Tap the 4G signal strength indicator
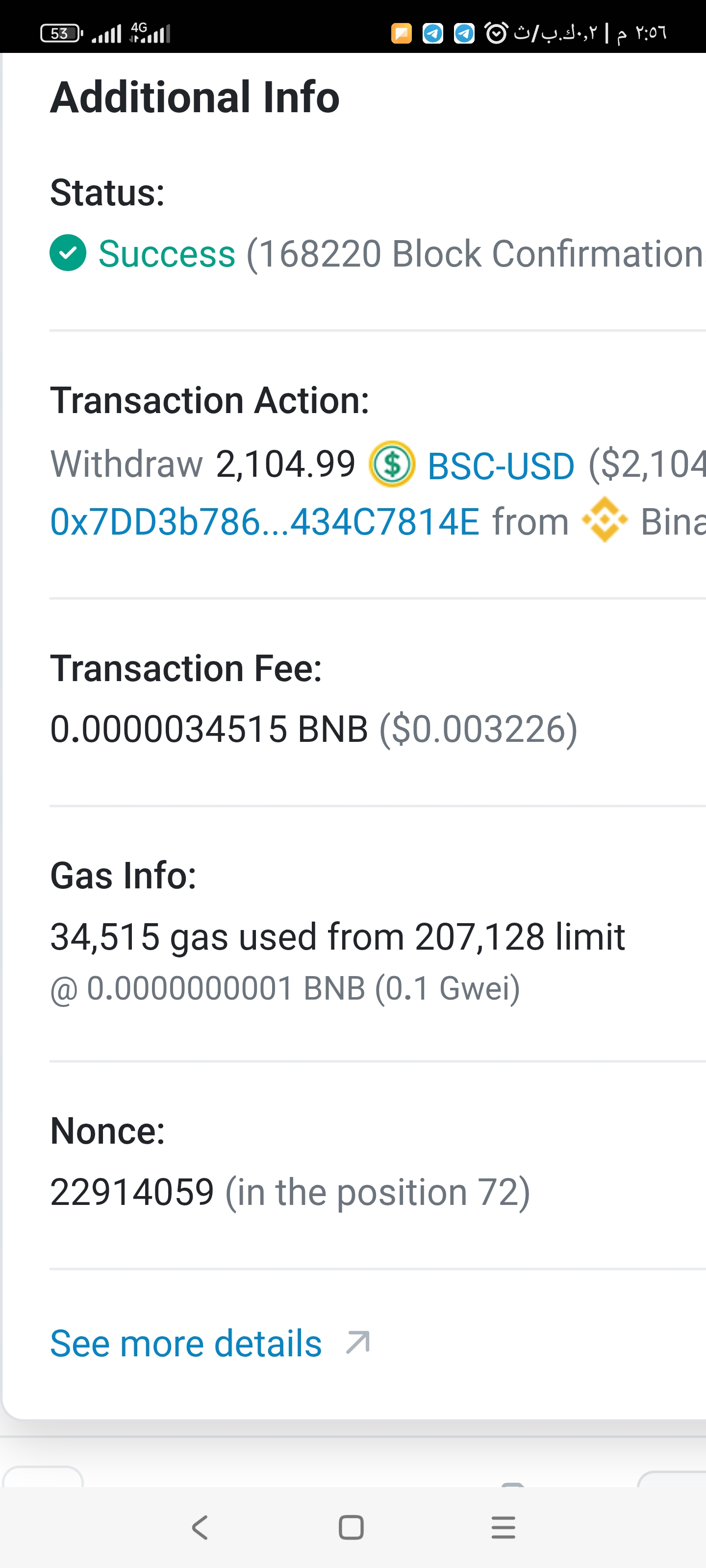Viewport: 706px width, 1568px height. pyautogui.click(x=150, y=33)
